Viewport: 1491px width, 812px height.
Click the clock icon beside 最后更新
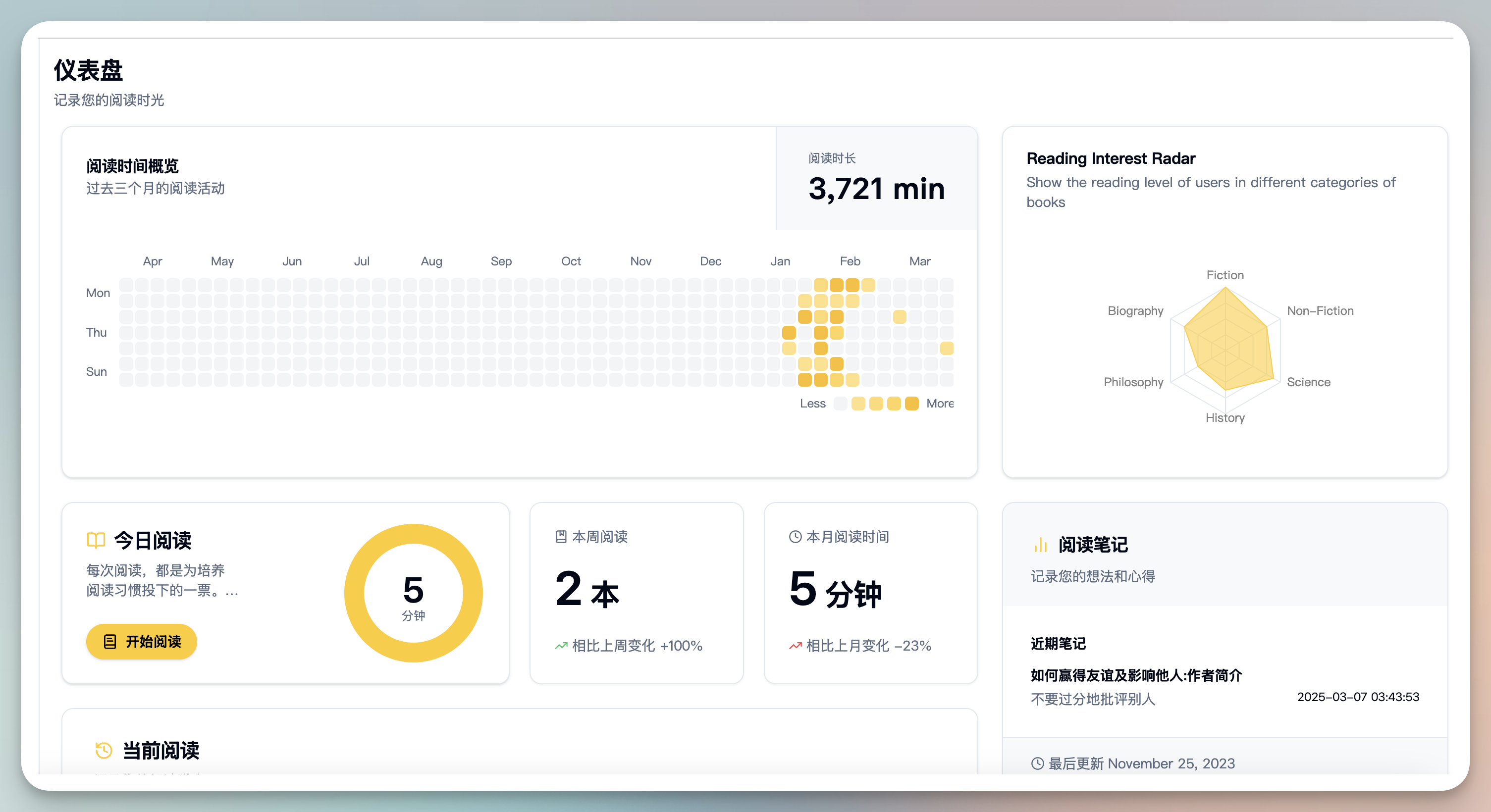1037,763
